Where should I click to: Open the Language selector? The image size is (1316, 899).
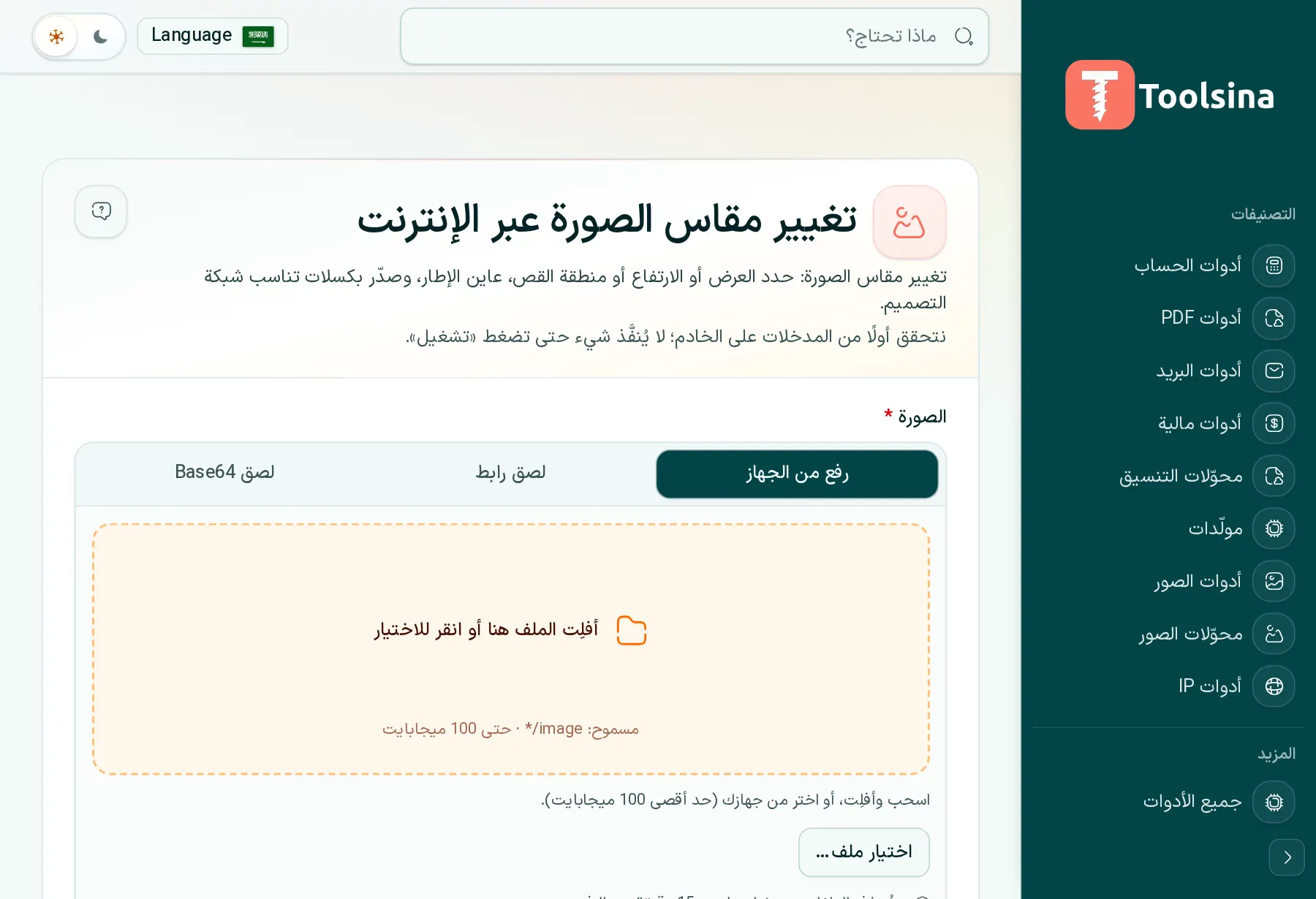[x=213, y=36]
